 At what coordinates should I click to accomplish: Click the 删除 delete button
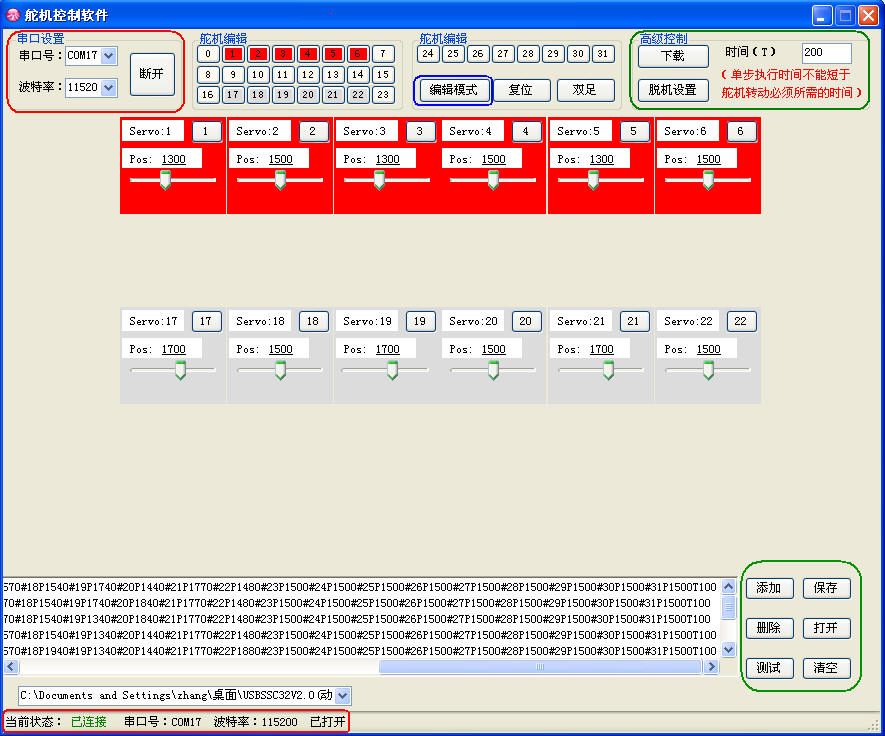pyautogui.click(x=769, y=628)
